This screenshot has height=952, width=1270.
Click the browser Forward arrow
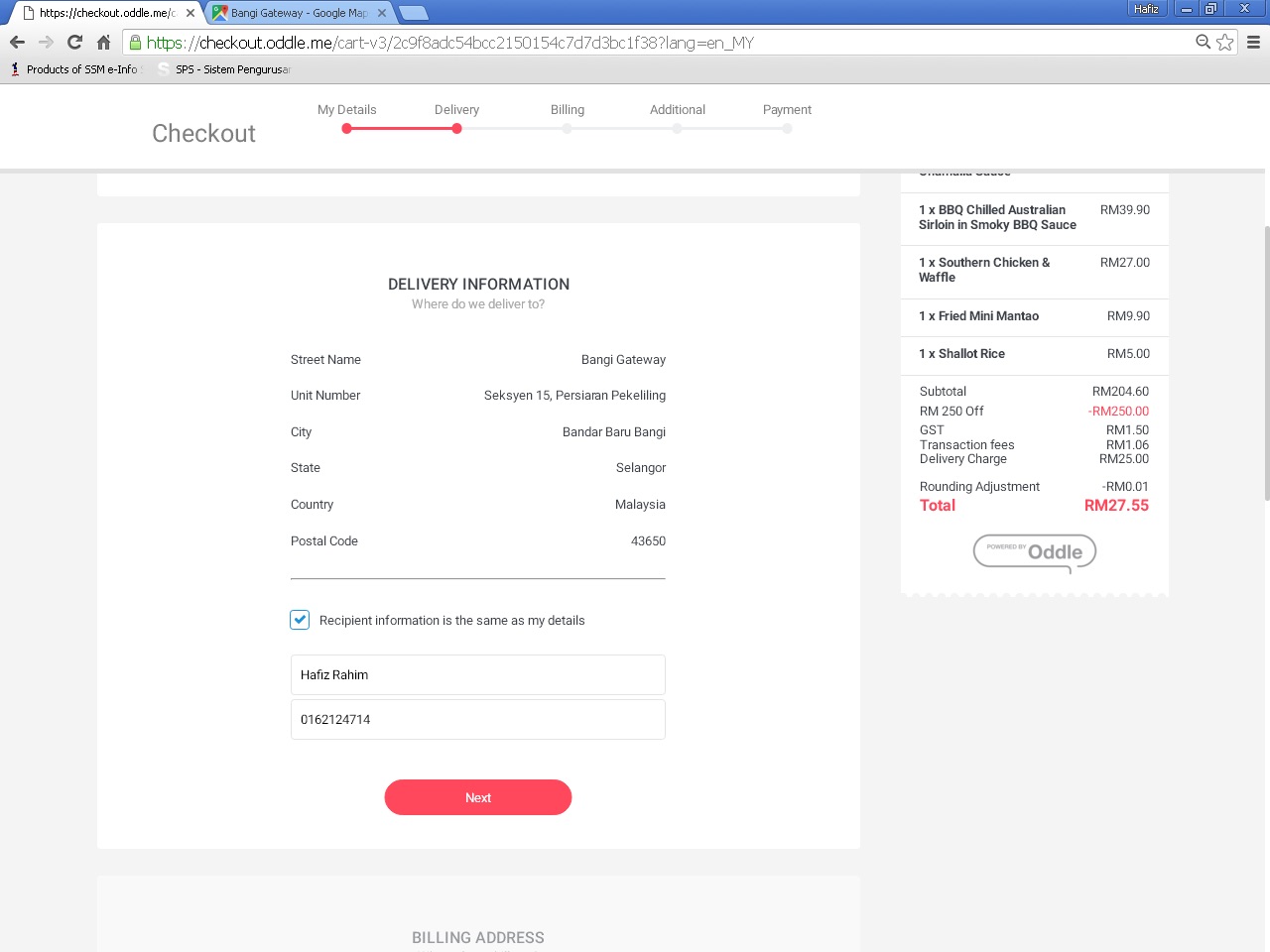pyautogui.click(x=46, y=42)
